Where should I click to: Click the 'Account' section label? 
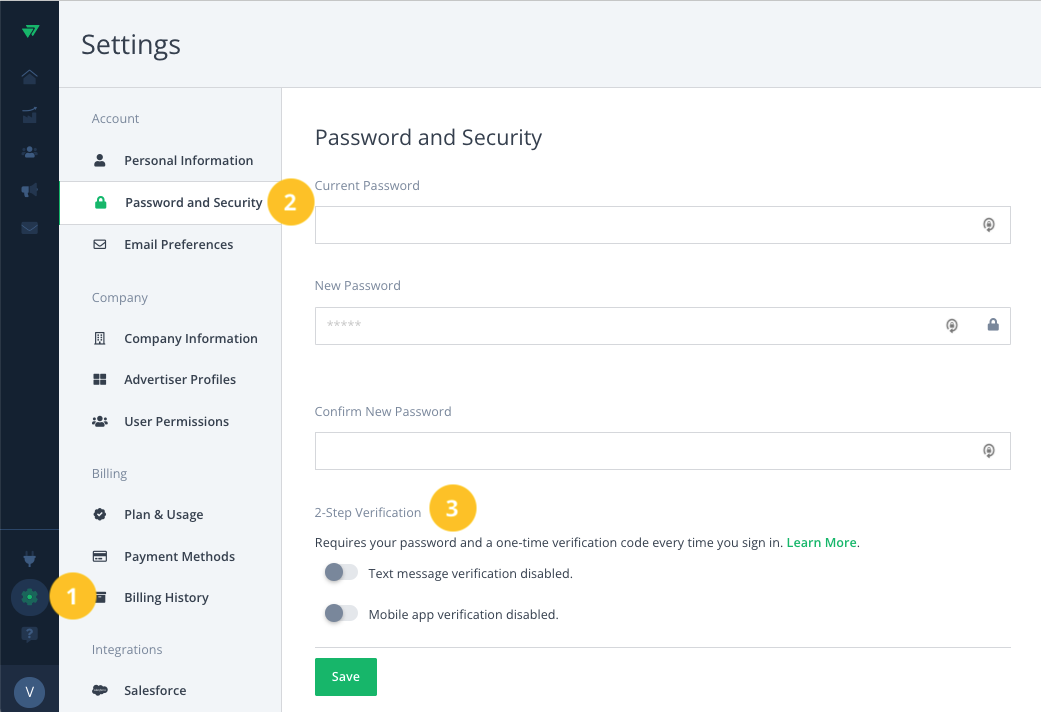point(116,119)
